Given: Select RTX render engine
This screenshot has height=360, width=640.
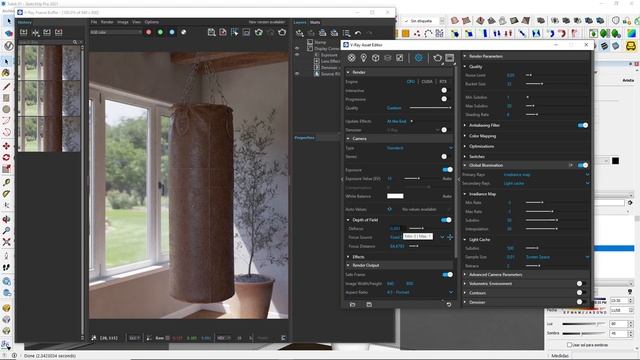Looking at the screenshot, I should click(443, 82).
